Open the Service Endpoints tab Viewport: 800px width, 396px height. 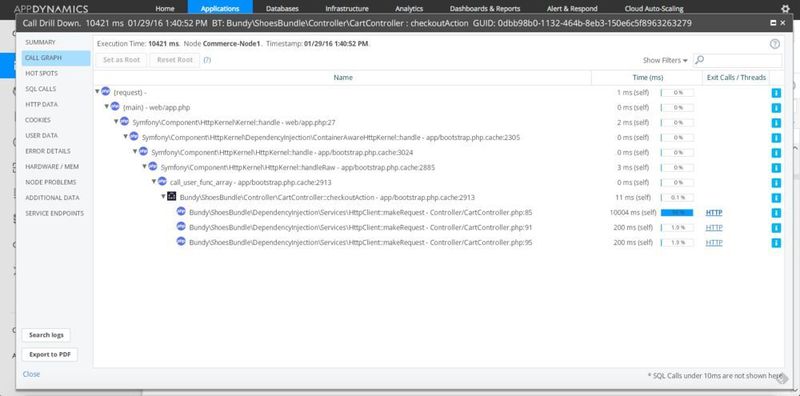(56, 213)
